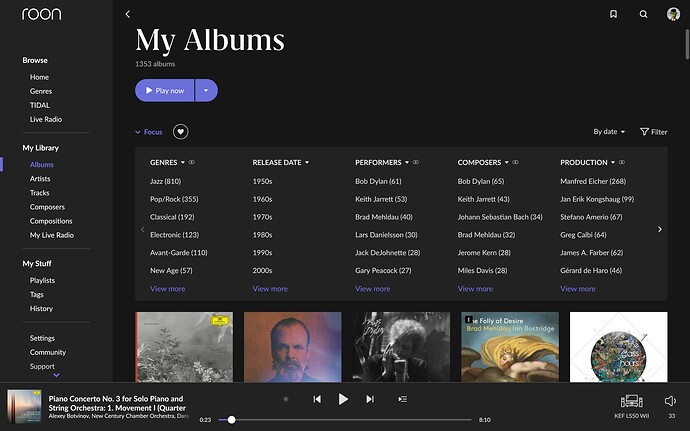Click the Play now button
Image resolution: width=690 pixels, height=431 pixels.
pyautogui.click(x=165, y=91)
